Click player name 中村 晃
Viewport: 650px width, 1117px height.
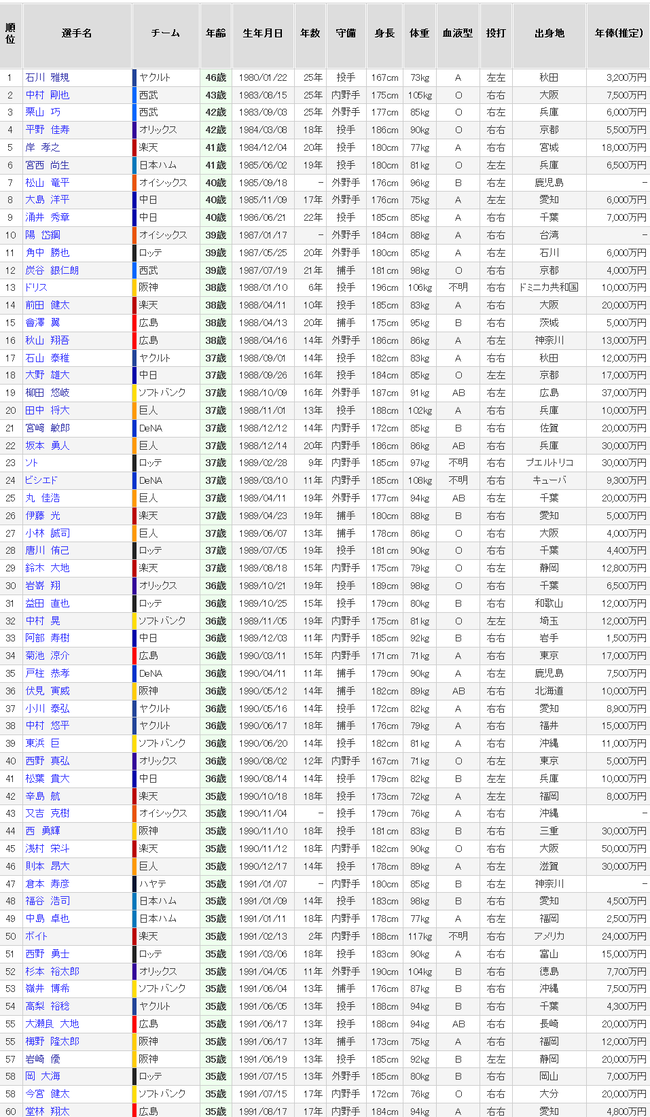[x=43, y=620]
